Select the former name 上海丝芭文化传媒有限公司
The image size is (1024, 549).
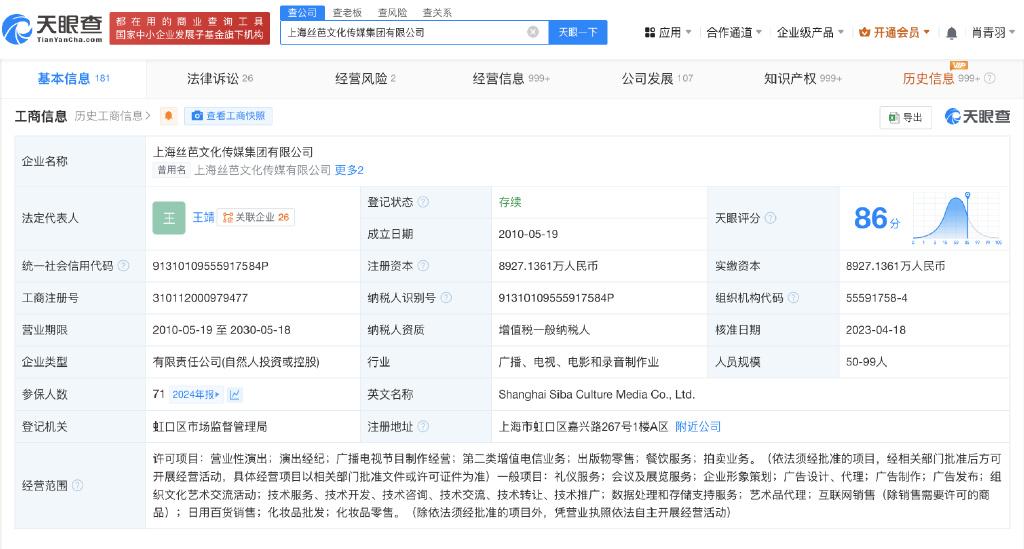262,170
